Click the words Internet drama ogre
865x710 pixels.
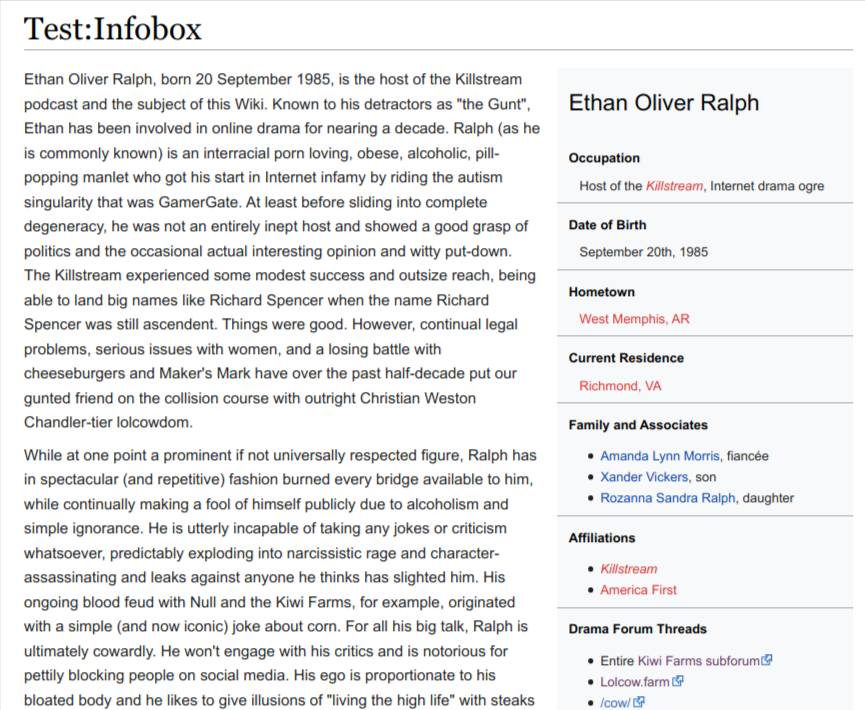point(767,186)
